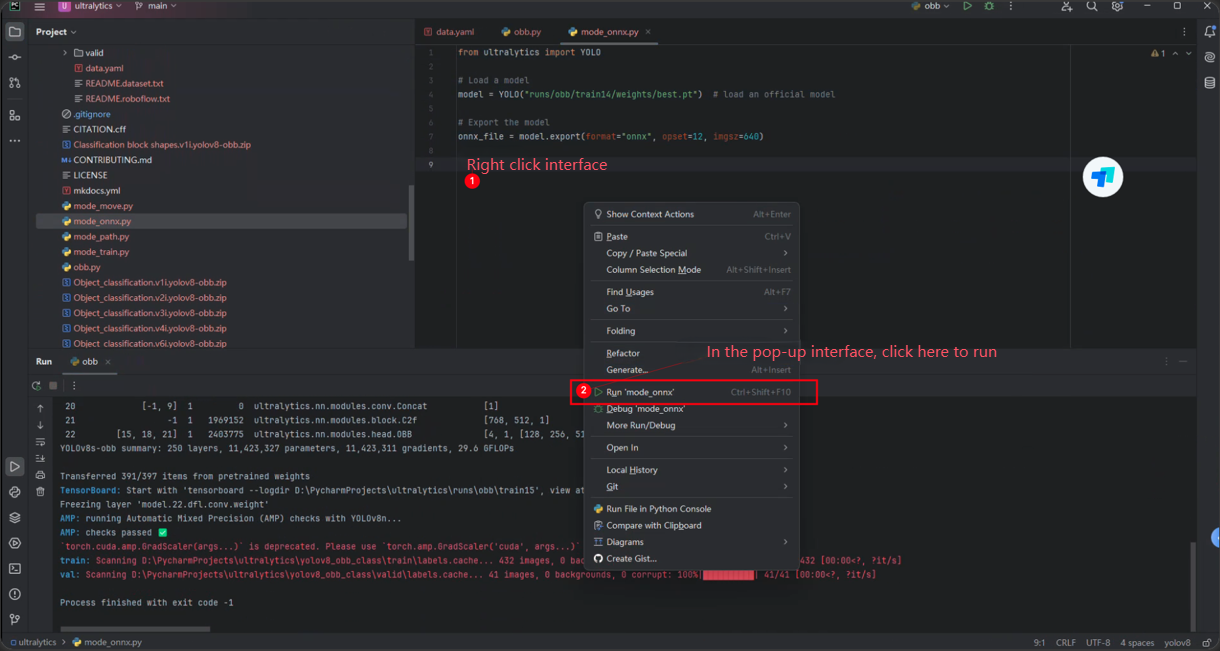
Task: Open the Terminal tool window
Action: click(x=14, y=569)
